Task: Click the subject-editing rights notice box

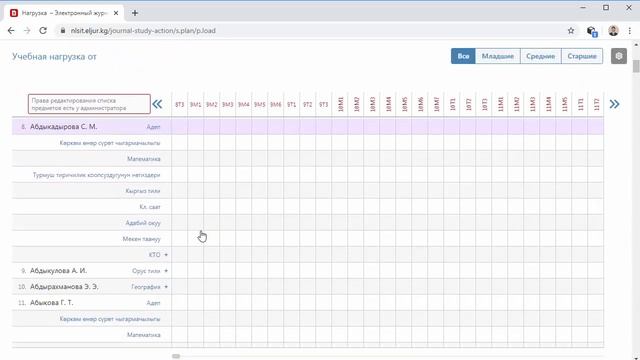Action: 89,104
